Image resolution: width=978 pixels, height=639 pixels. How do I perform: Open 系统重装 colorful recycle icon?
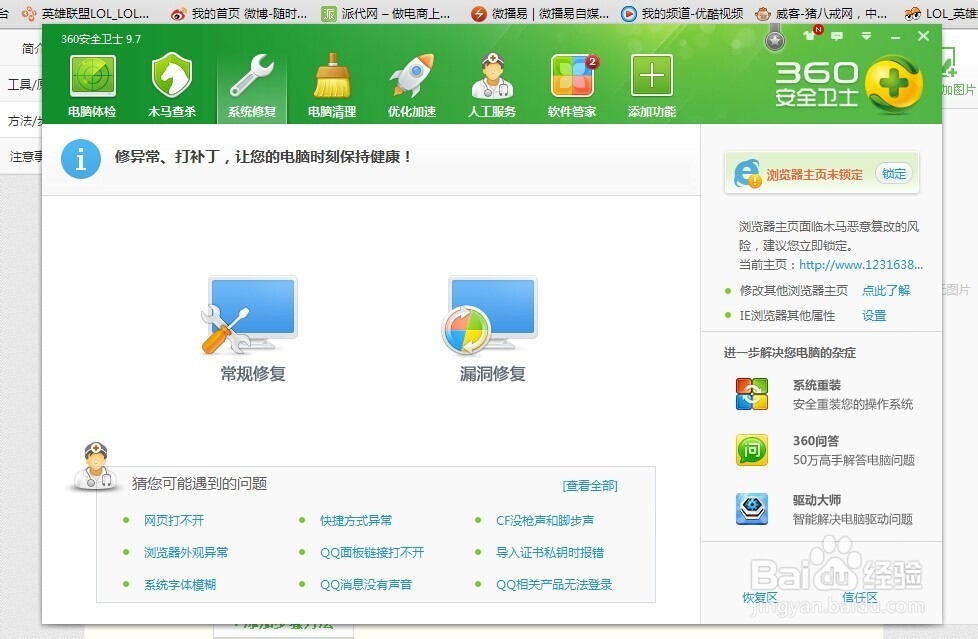[x=752, y=394]
